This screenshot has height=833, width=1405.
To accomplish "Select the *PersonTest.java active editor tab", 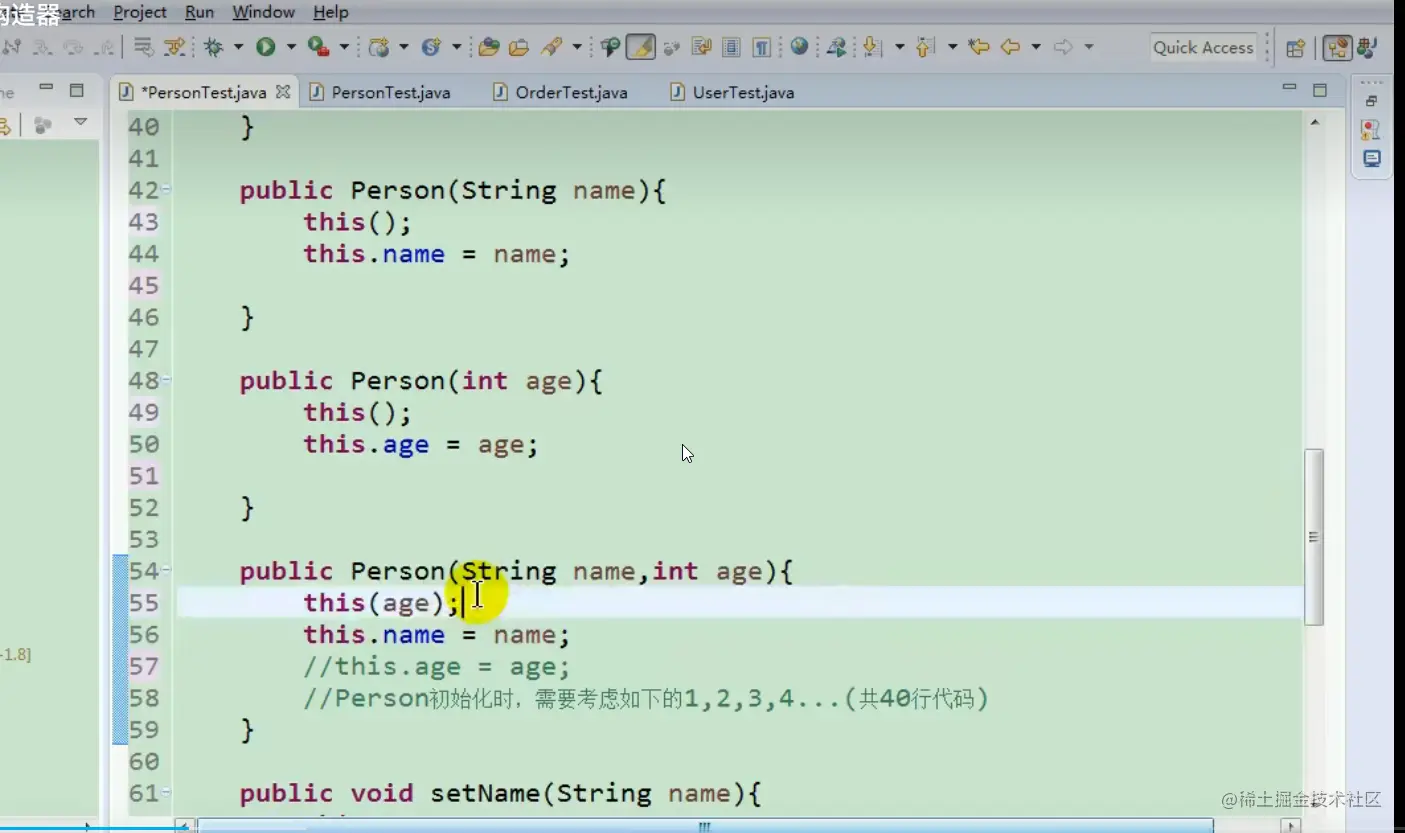I will click(x=203, y=92).
